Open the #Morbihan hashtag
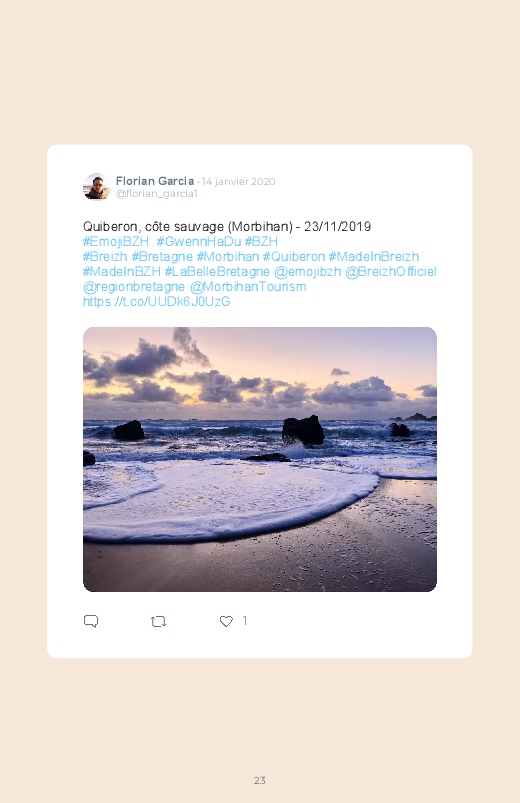Viewport: 520px width, 803px height. point(227,257)
